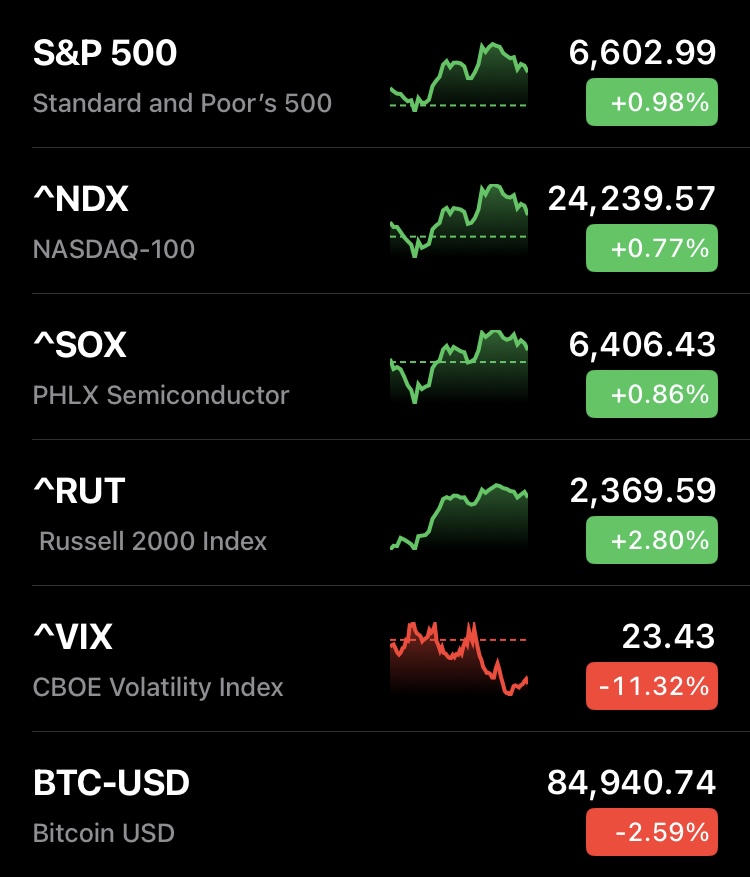This screenshot has width=750, height=877.
Task: Click the PHLX Semiconductor label
Action: coord(161,395)
